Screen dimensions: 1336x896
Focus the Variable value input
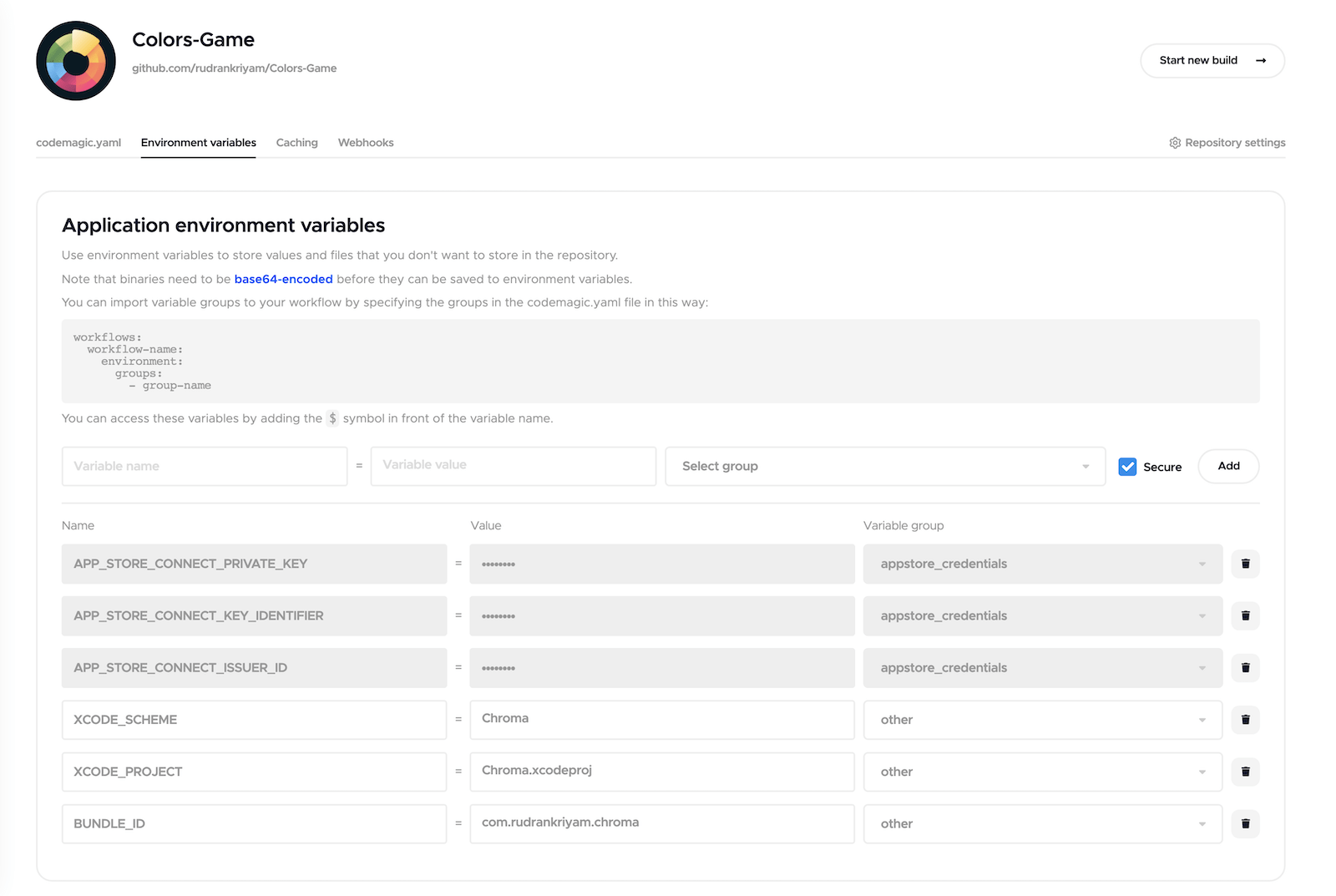514,466
